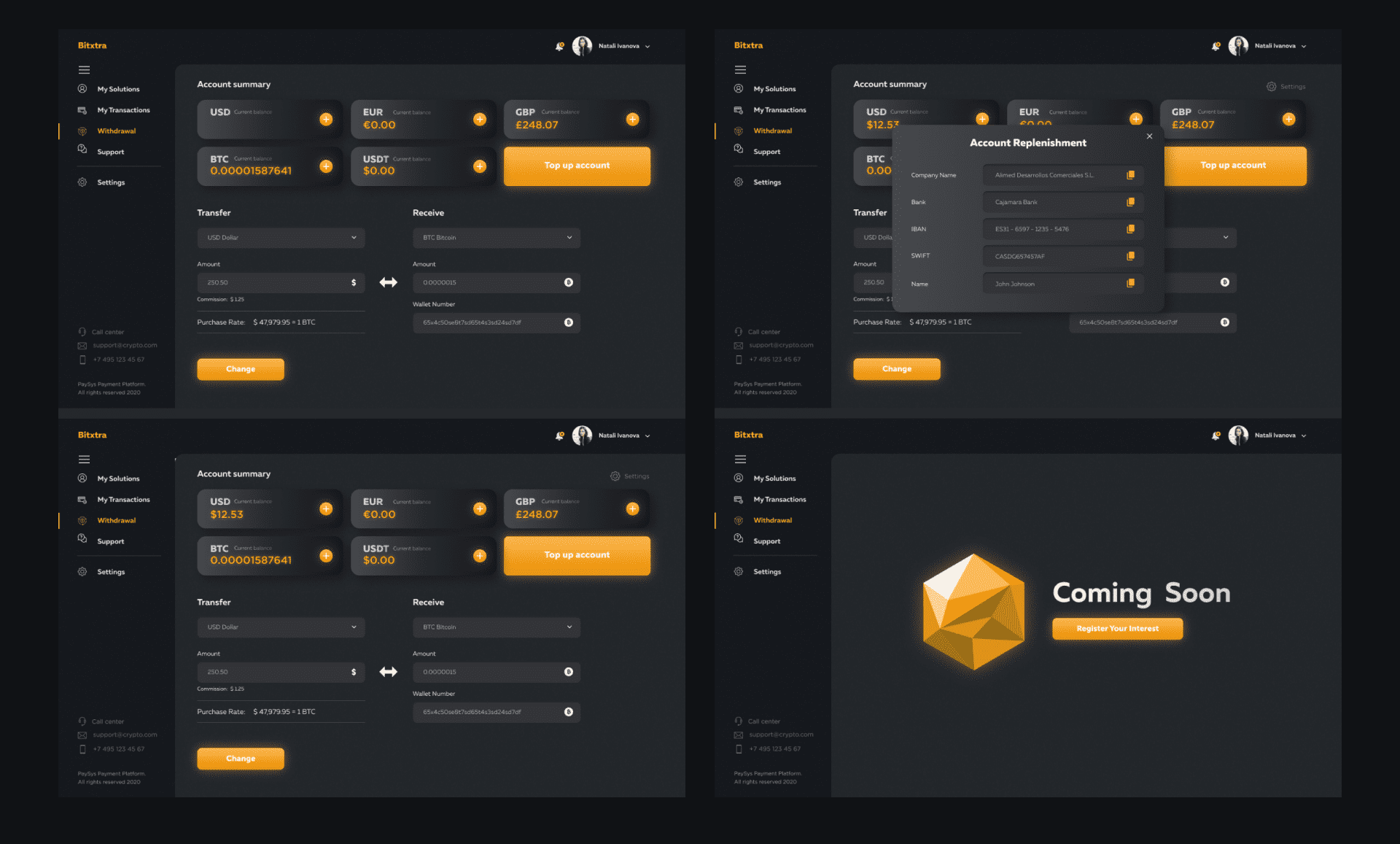Viewport: 1400px width, 844px height.
Task: Click the Register Your Interest button
Action: [x=1117, y=629]
